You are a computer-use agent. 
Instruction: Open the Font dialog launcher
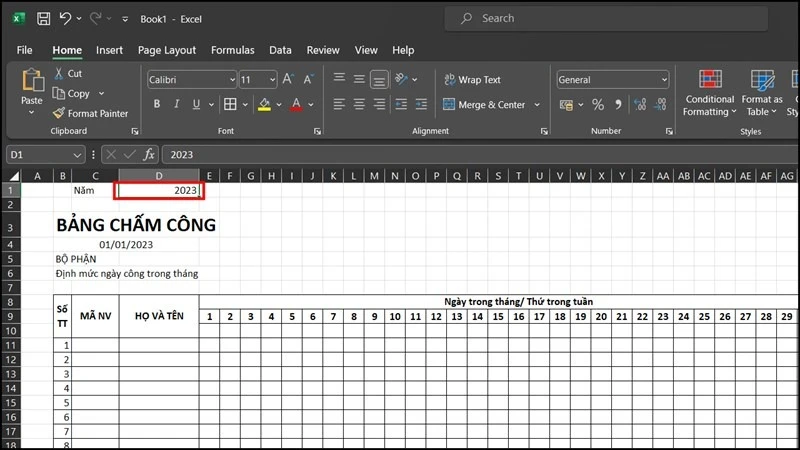tap(317, 131)
